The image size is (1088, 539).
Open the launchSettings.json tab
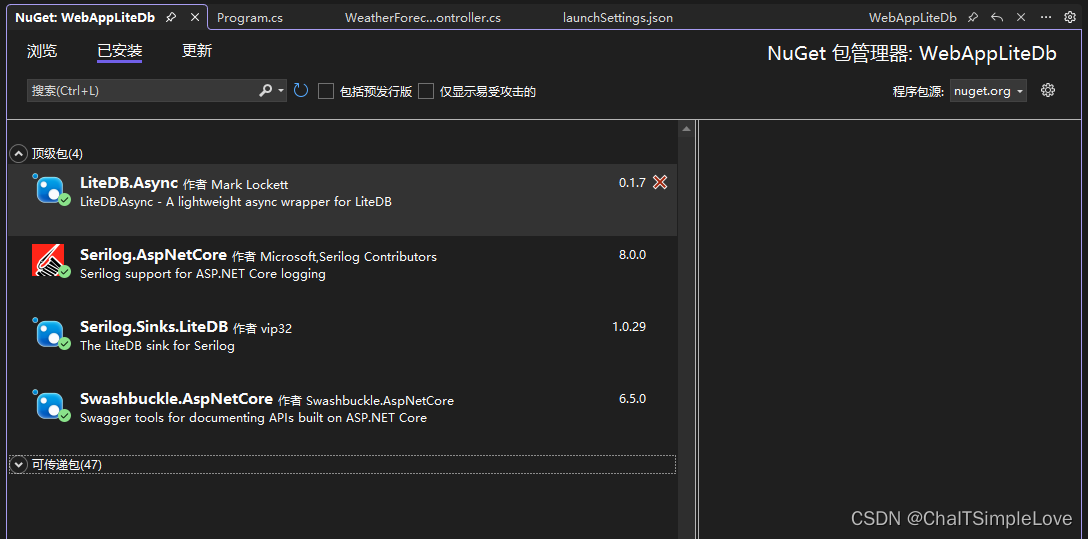point(618,18)
